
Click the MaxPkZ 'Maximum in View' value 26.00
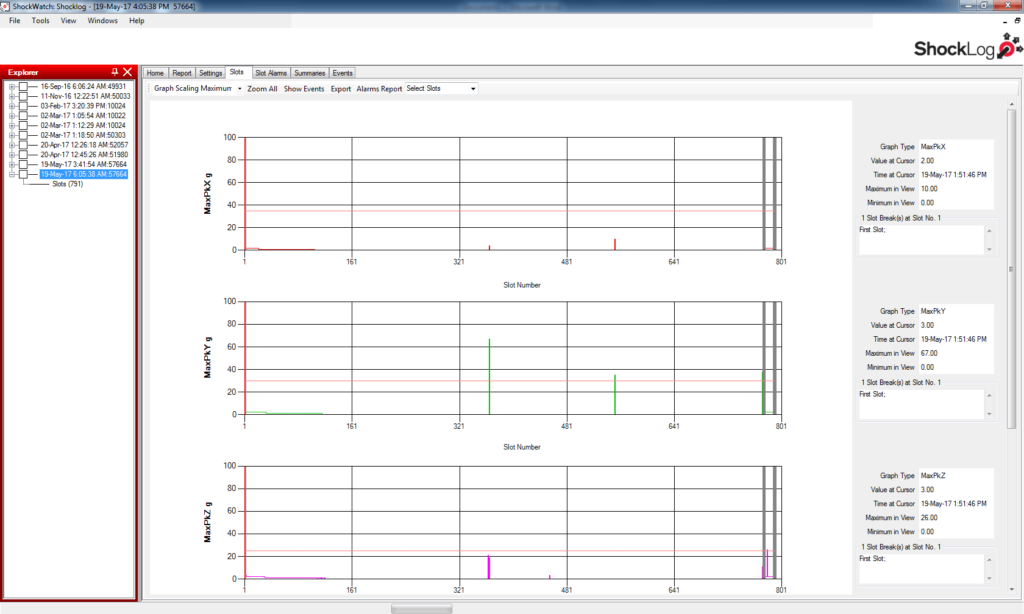pos(929,518)
